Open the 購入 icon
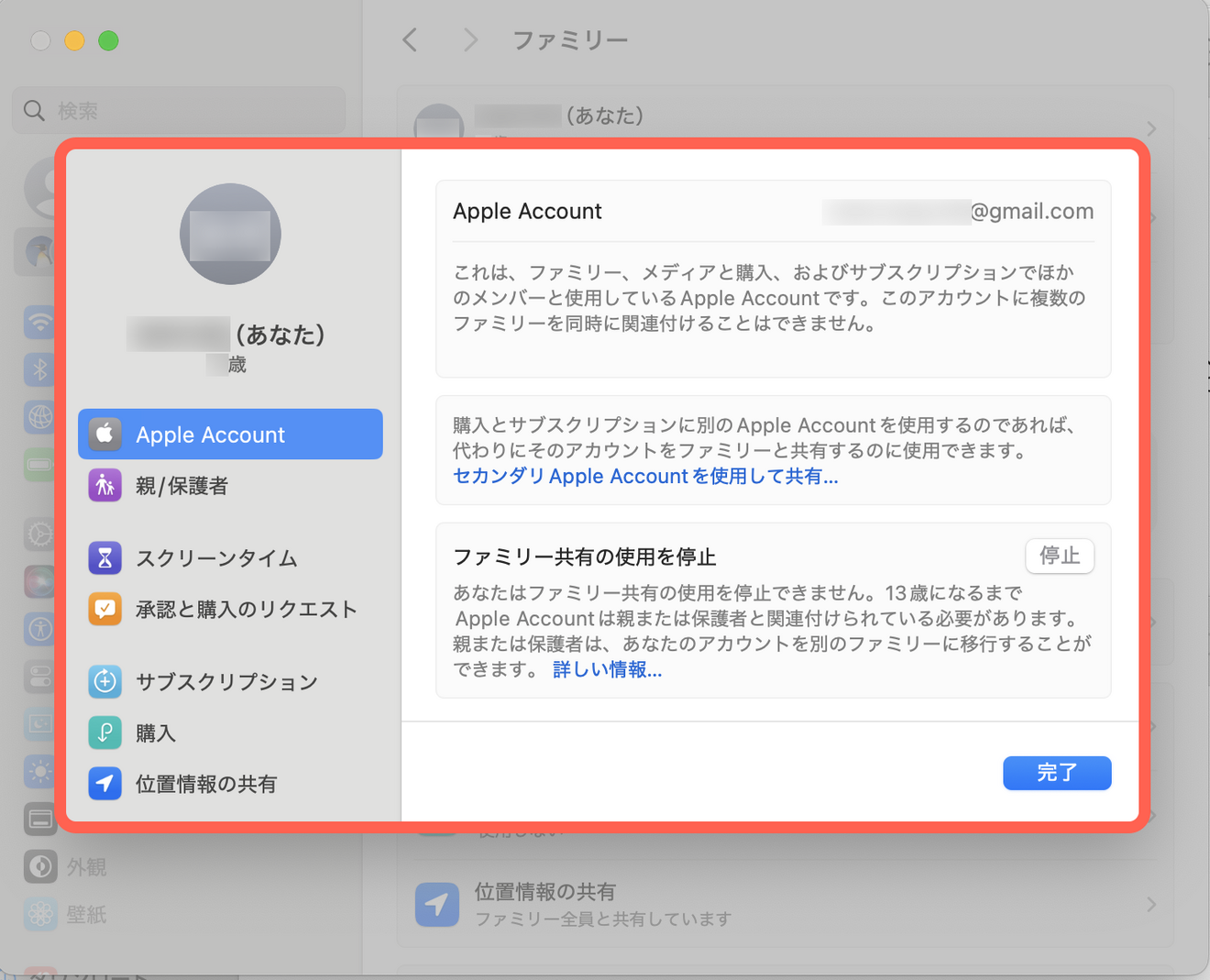Image resolution: width=1210 pixels, height=980 pixels. coord(104,732)
